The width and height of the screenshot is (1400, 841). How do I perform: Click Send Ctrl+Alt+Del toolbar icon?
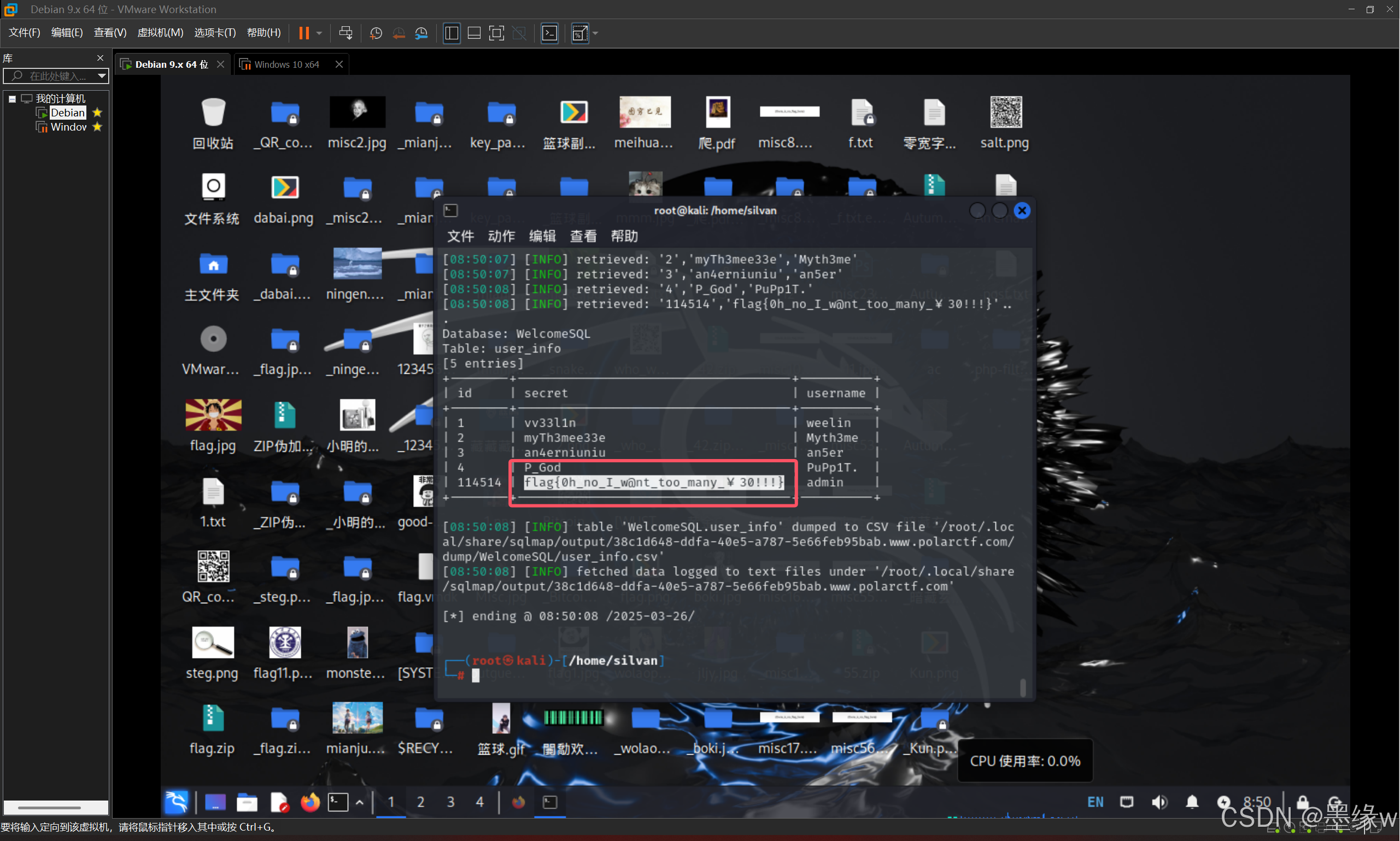(x=345, y=33)
